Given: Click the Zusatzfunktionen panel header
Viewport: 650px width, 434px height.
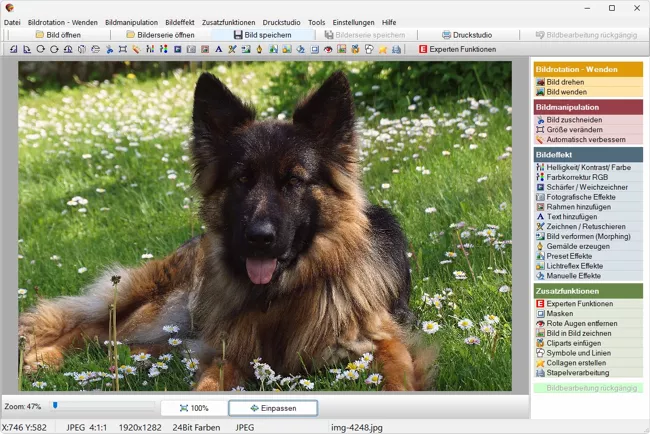Looking at the screenshot, I should pos(588,291).
